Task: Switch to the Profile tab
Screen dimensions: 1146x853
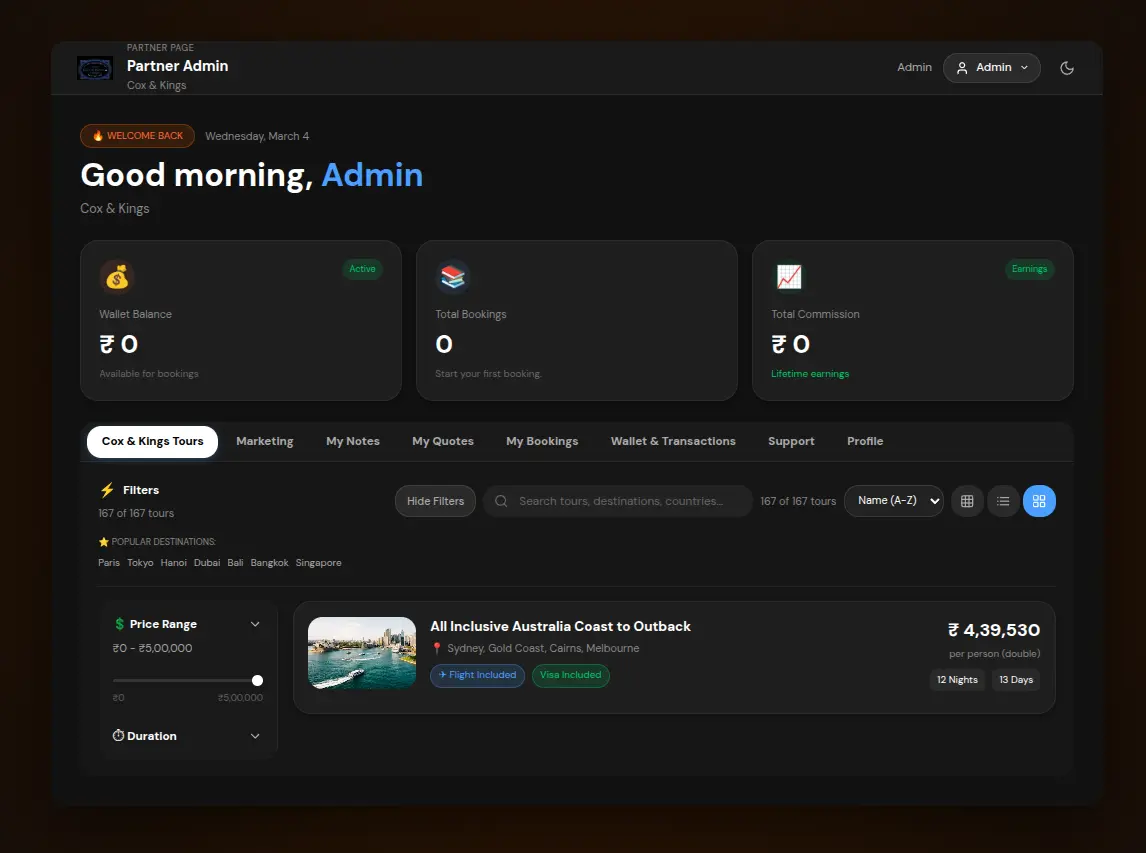Action: point(865,441)
